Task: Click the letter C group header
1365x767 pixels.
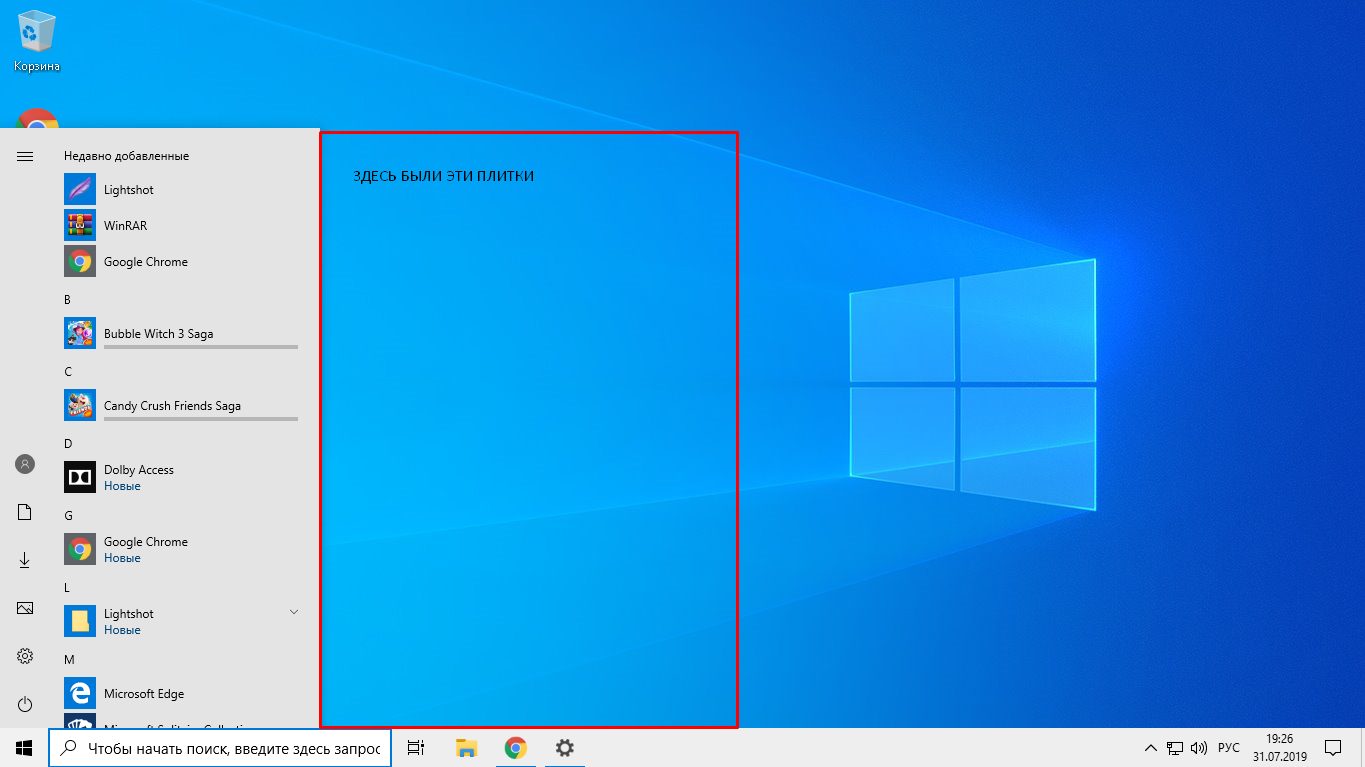Action: (68, 371)
